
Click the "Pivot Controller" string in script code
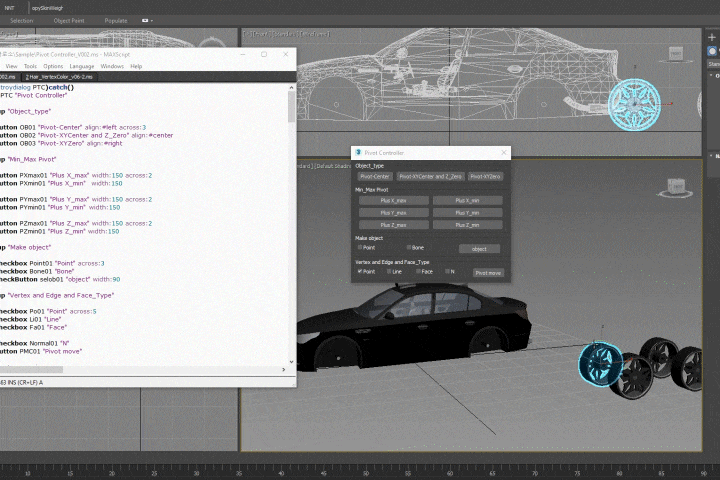click(x=40, y=96)
